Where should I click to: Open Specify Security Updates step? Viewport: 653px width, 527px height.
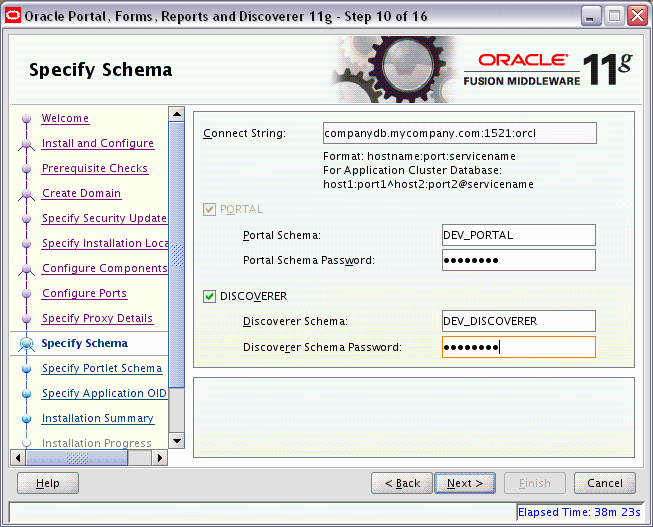click(105, 218)
